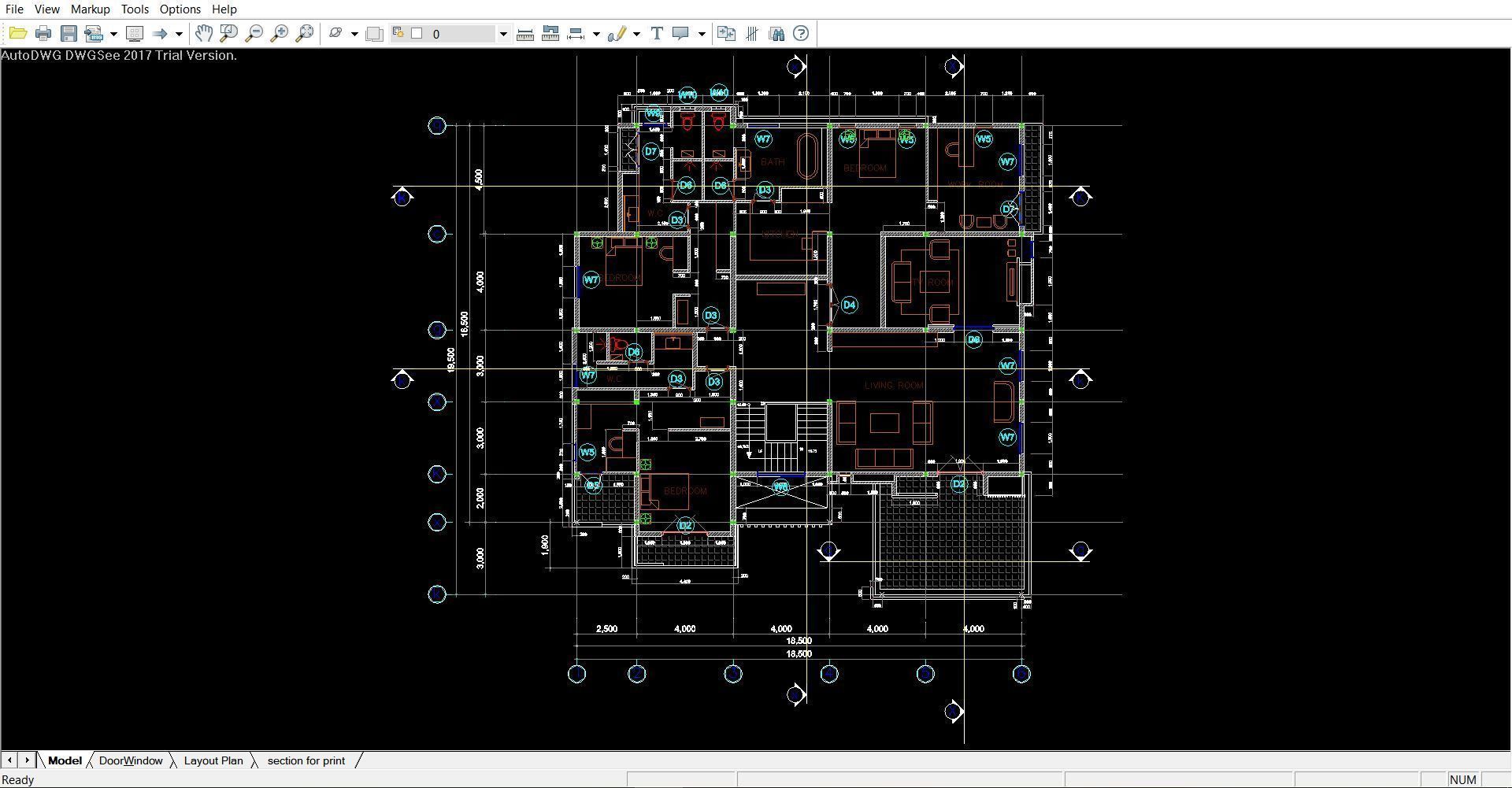Image resolution: width=1512 pixels, height=788 pixels.
Task: Switch to the DoorWindow layout tab
Action: tap(131, 760)
